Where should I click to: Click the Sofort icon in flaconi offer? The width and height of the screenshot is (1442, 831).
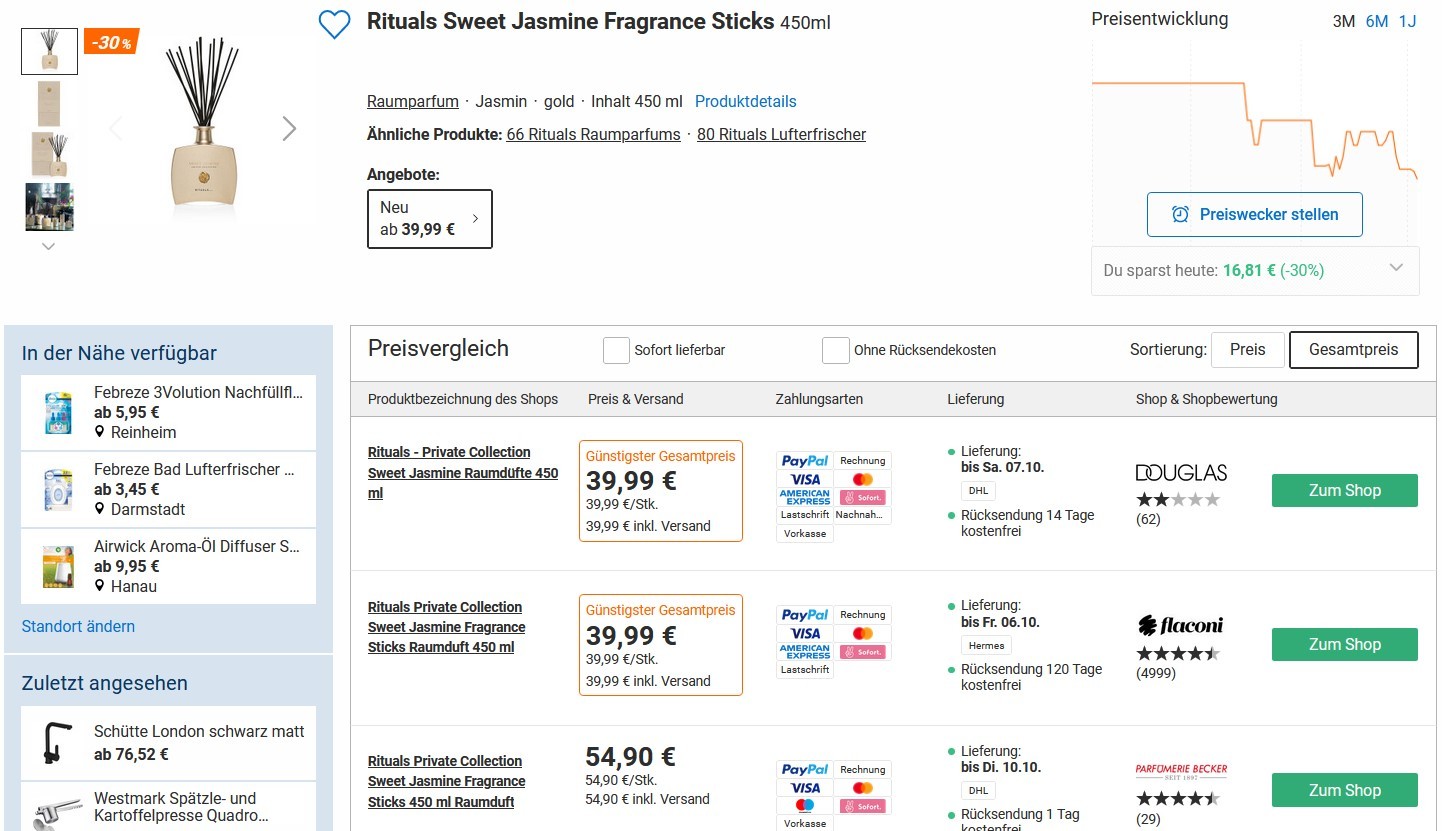[863, 651]
